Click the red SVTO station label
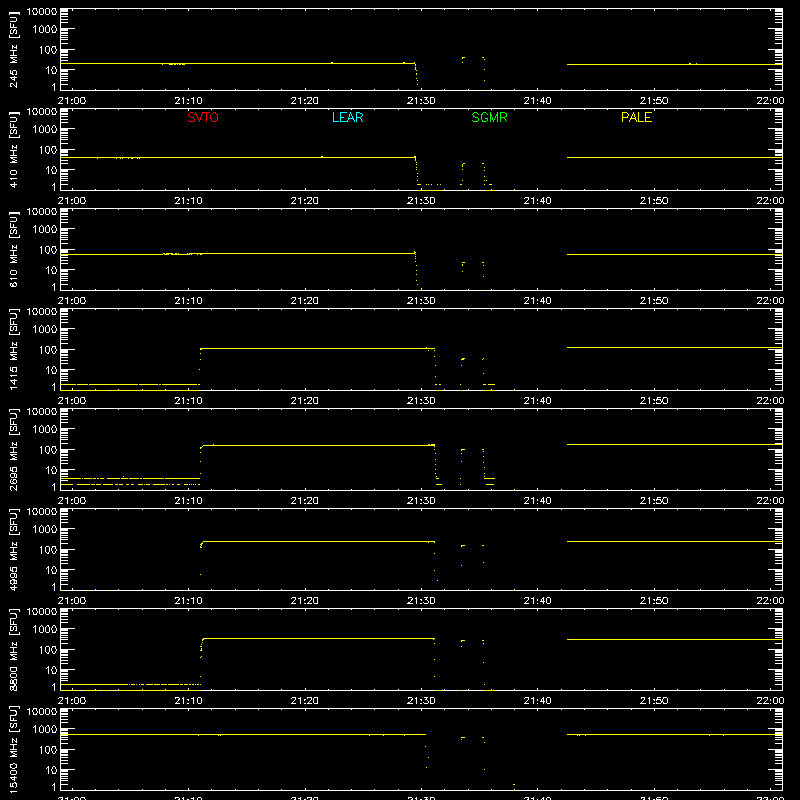800x800 pixels. 203,117
